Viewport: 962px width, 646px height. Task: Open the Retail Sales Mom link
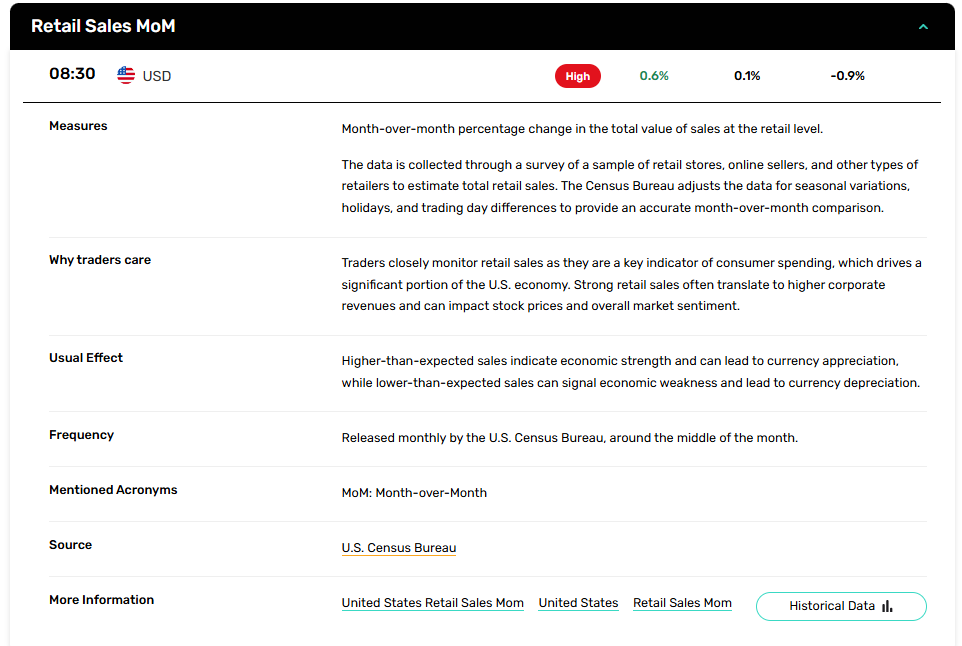(x=682, y=603)
